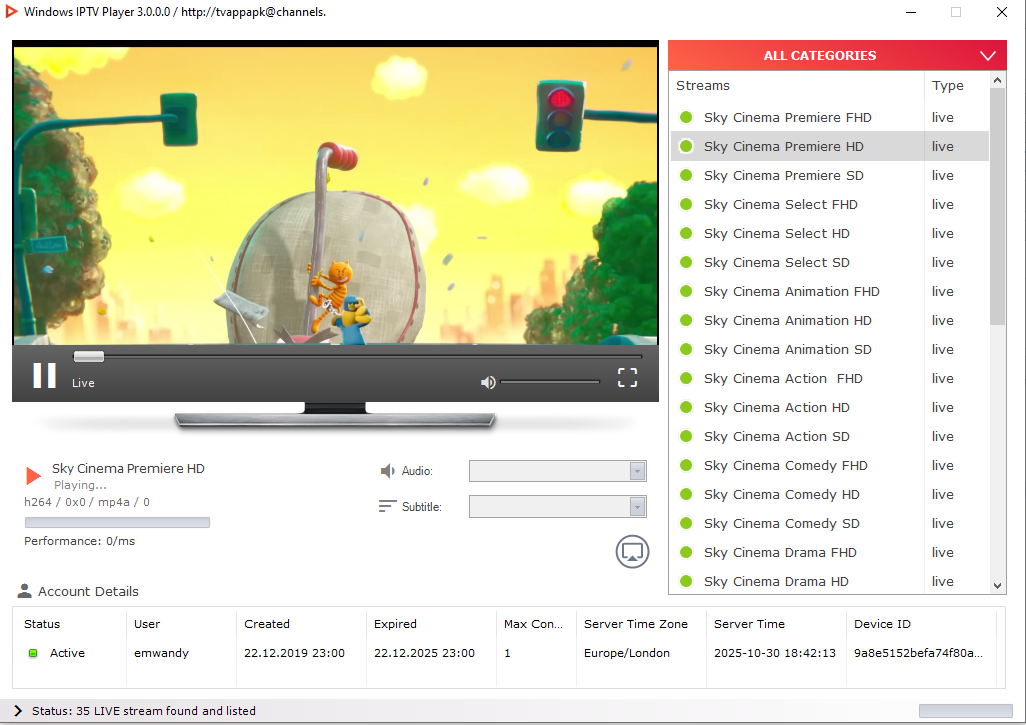
Task: Click the Account Details person icon
Action: [x=25, y=591]
